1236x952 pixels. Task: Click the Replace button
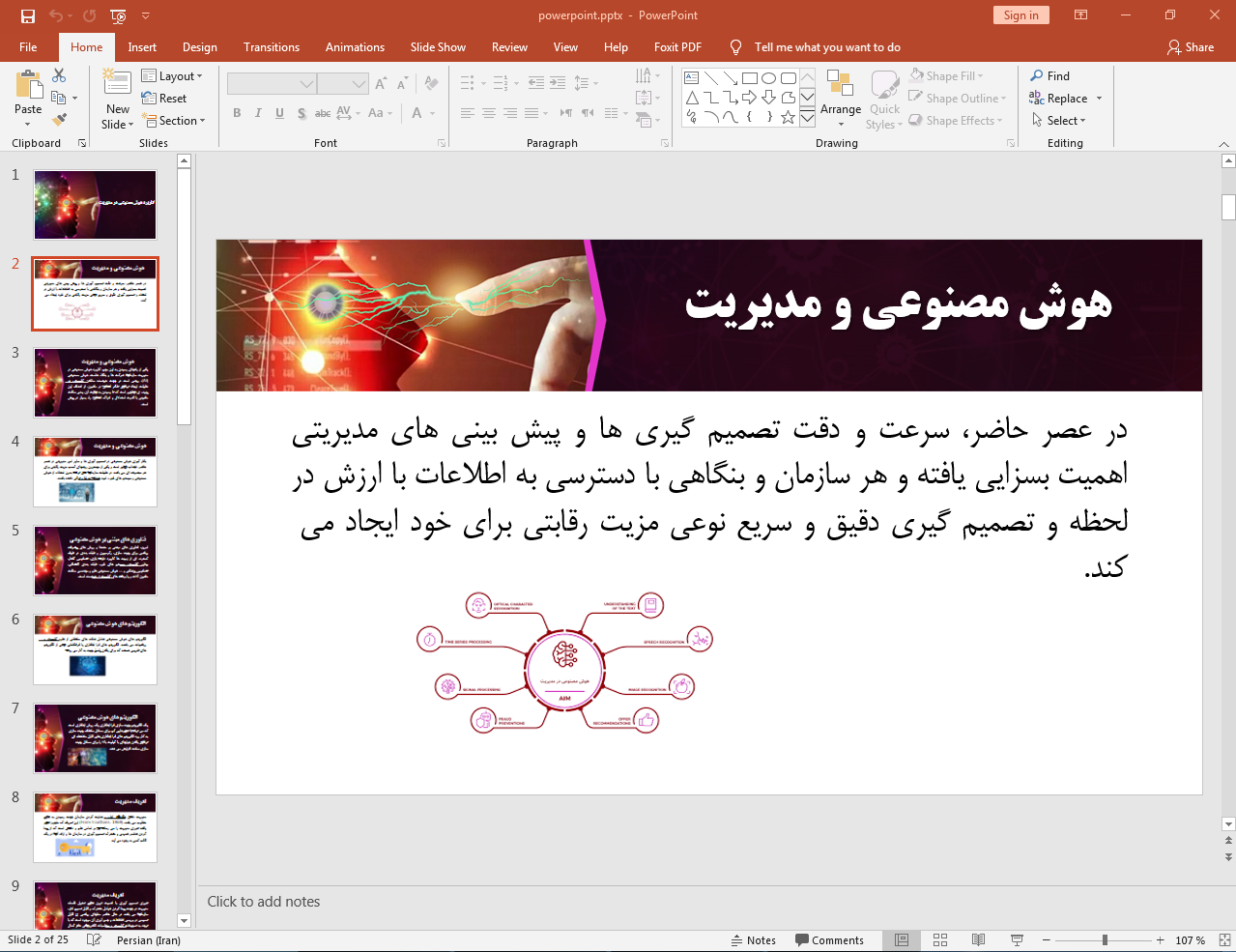[1058, 99]
